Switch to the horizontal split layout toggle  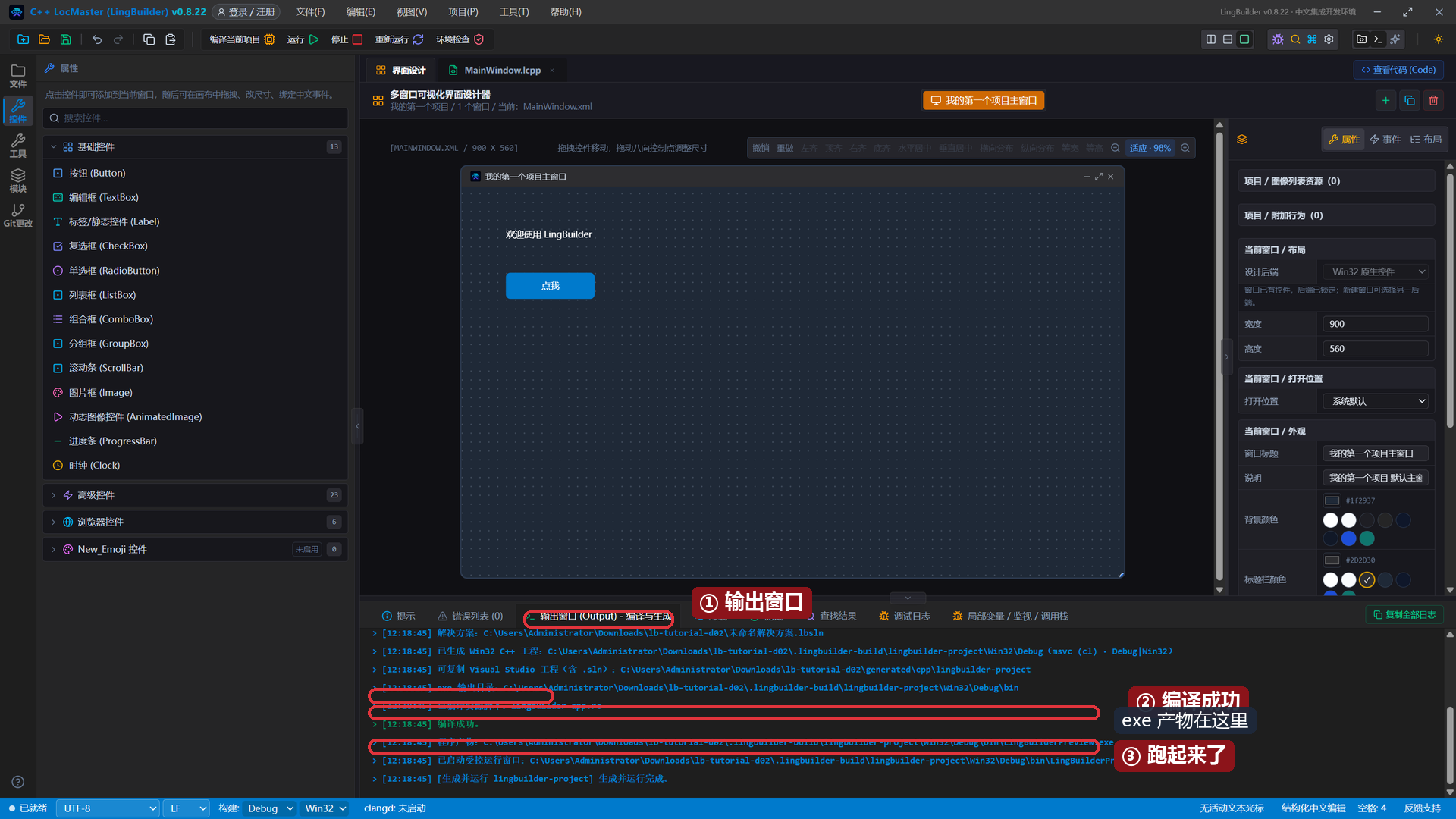(1228, 39)
